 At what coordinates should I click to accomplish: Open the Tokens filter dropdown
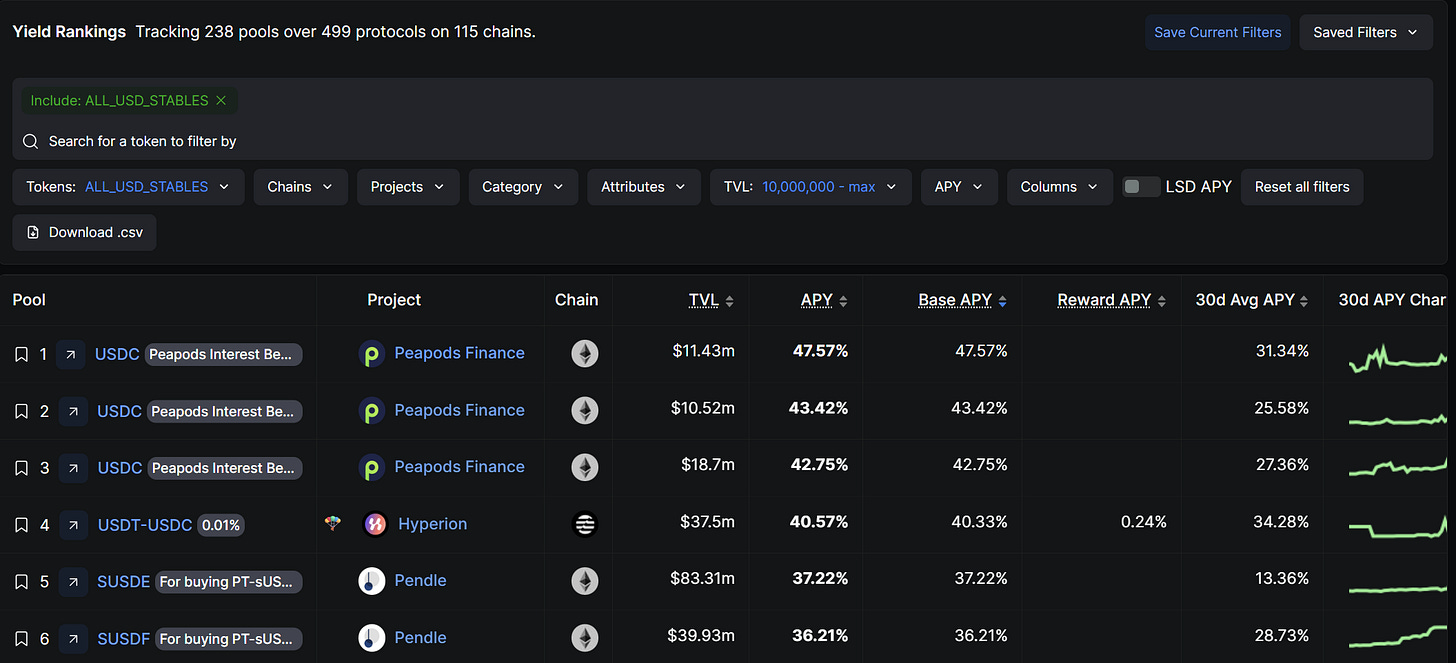point(128,187)
